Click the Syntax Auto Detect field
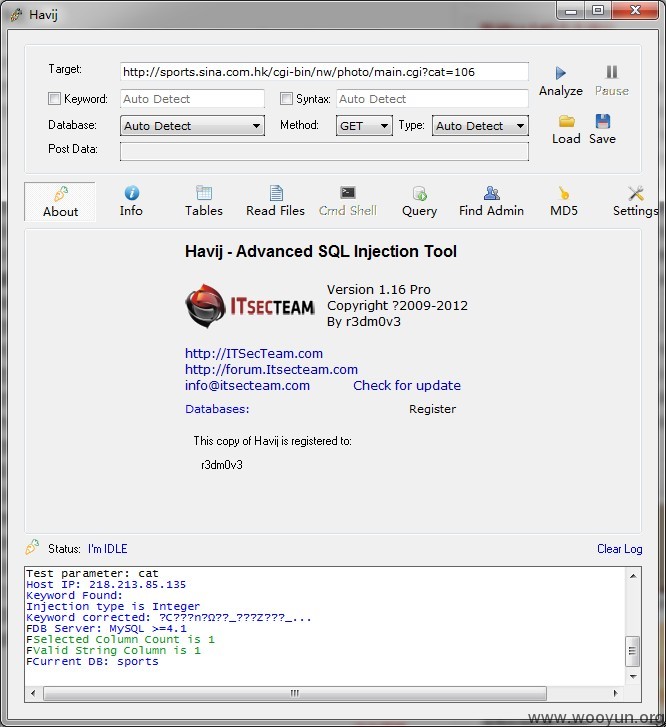 [x=432, y=99]
